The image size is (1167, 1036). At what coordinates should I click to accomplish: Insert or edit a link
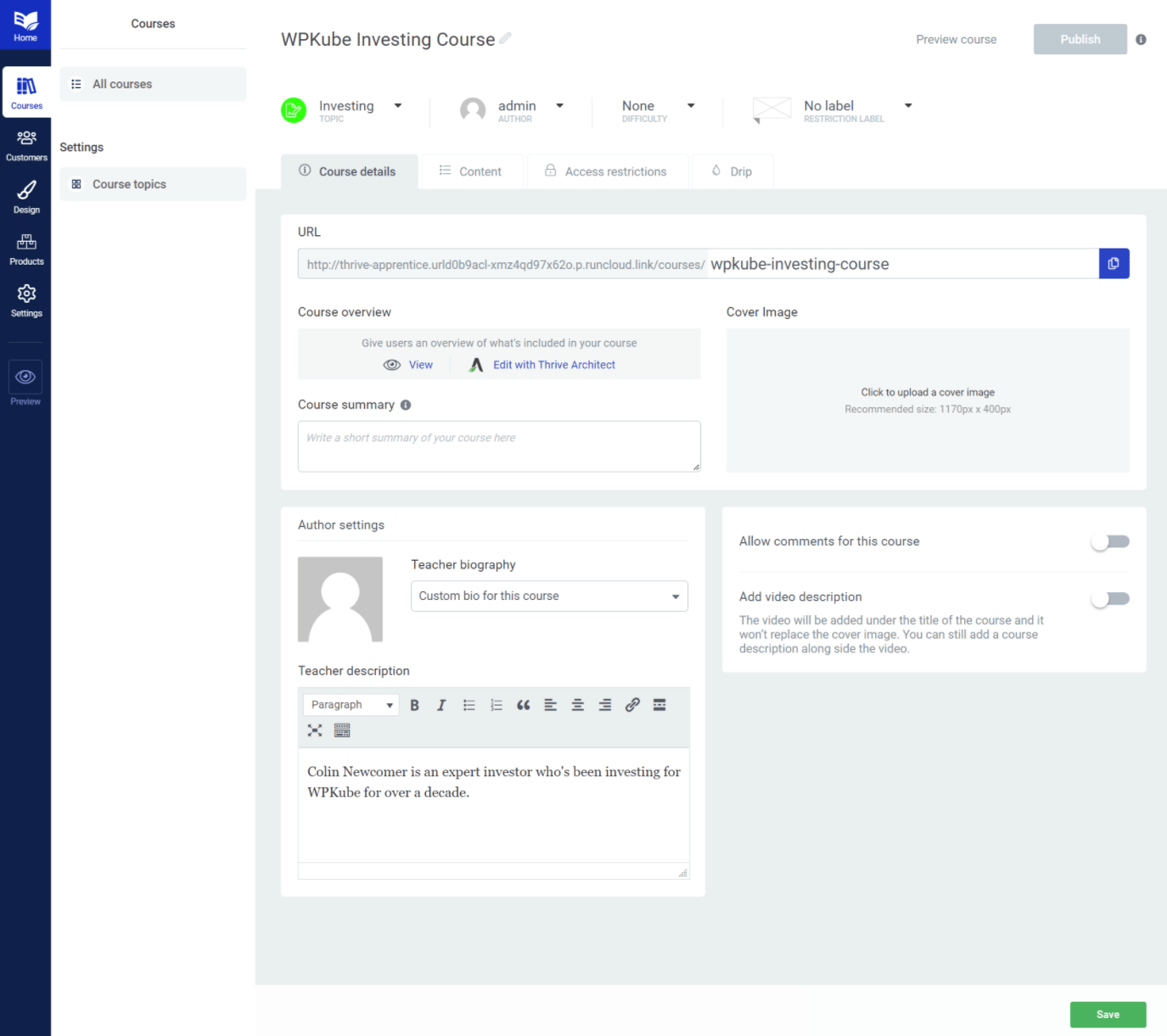point(632,705)
